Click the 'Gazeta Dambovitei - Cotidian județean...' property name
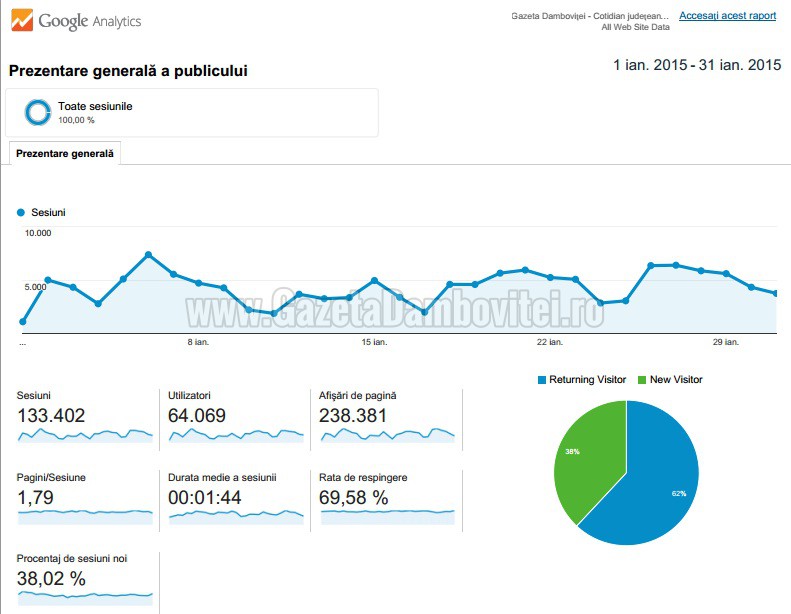The height and width of the screenshot is (614, 791). point(590,16)
